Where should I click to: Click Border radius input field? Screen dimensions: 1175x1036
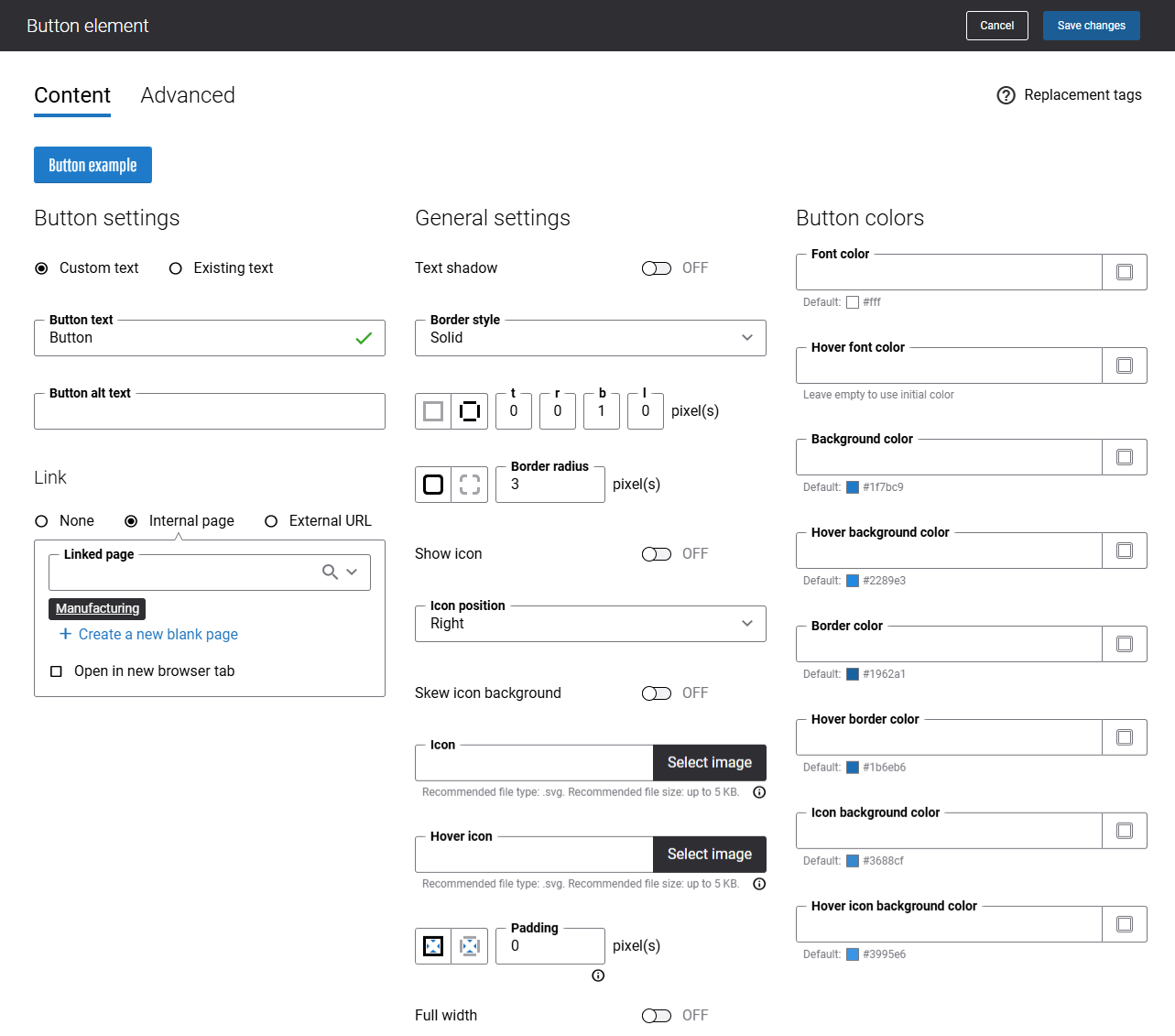click(x=550, y=485)
